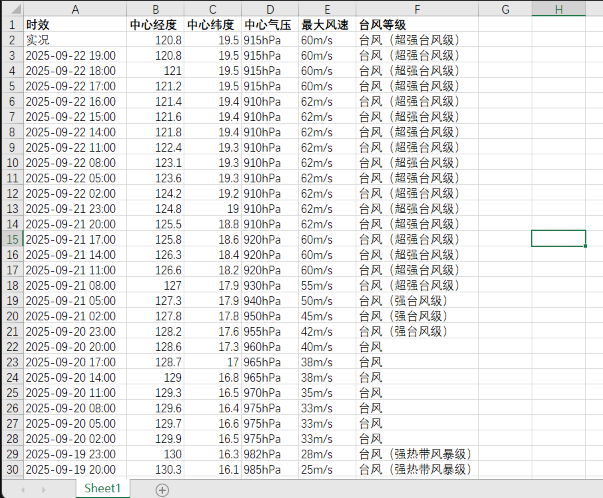The height and width of the screenshot is (498, 603).
Task: Click cell 2025-09-21 23:00
Action: click(x=75, y=209)
